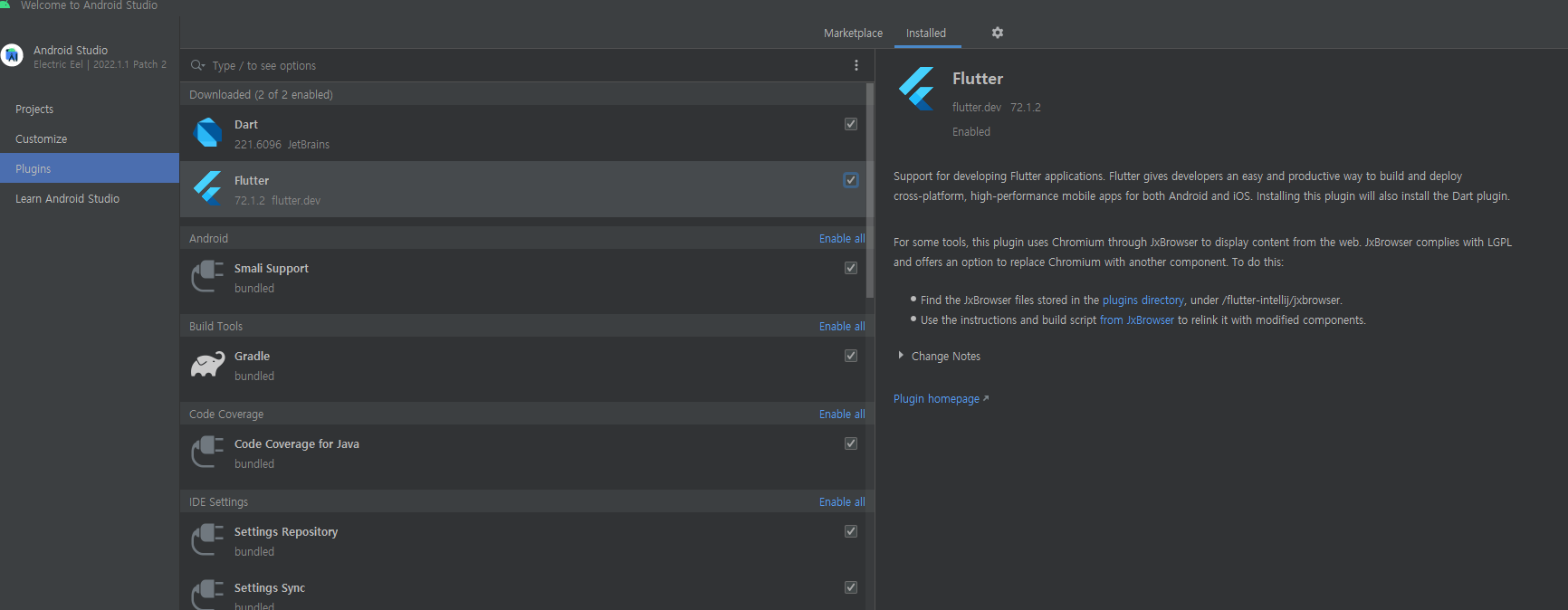This screenshot has height=610, width=1568.
Task: Toggle the Smali Support checkbox
Action: point(851,268)
